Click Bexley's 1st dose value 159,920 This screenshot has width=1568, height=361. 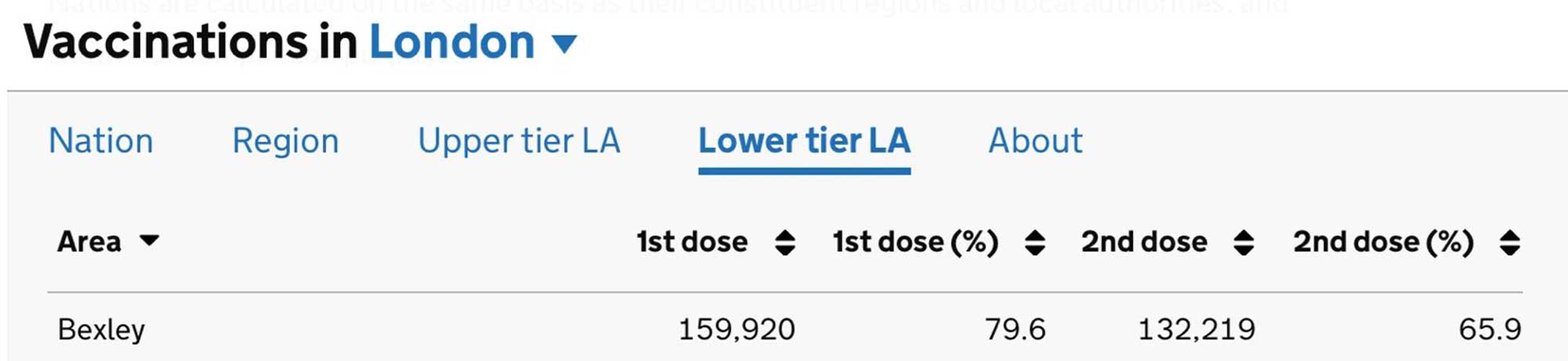736,330
